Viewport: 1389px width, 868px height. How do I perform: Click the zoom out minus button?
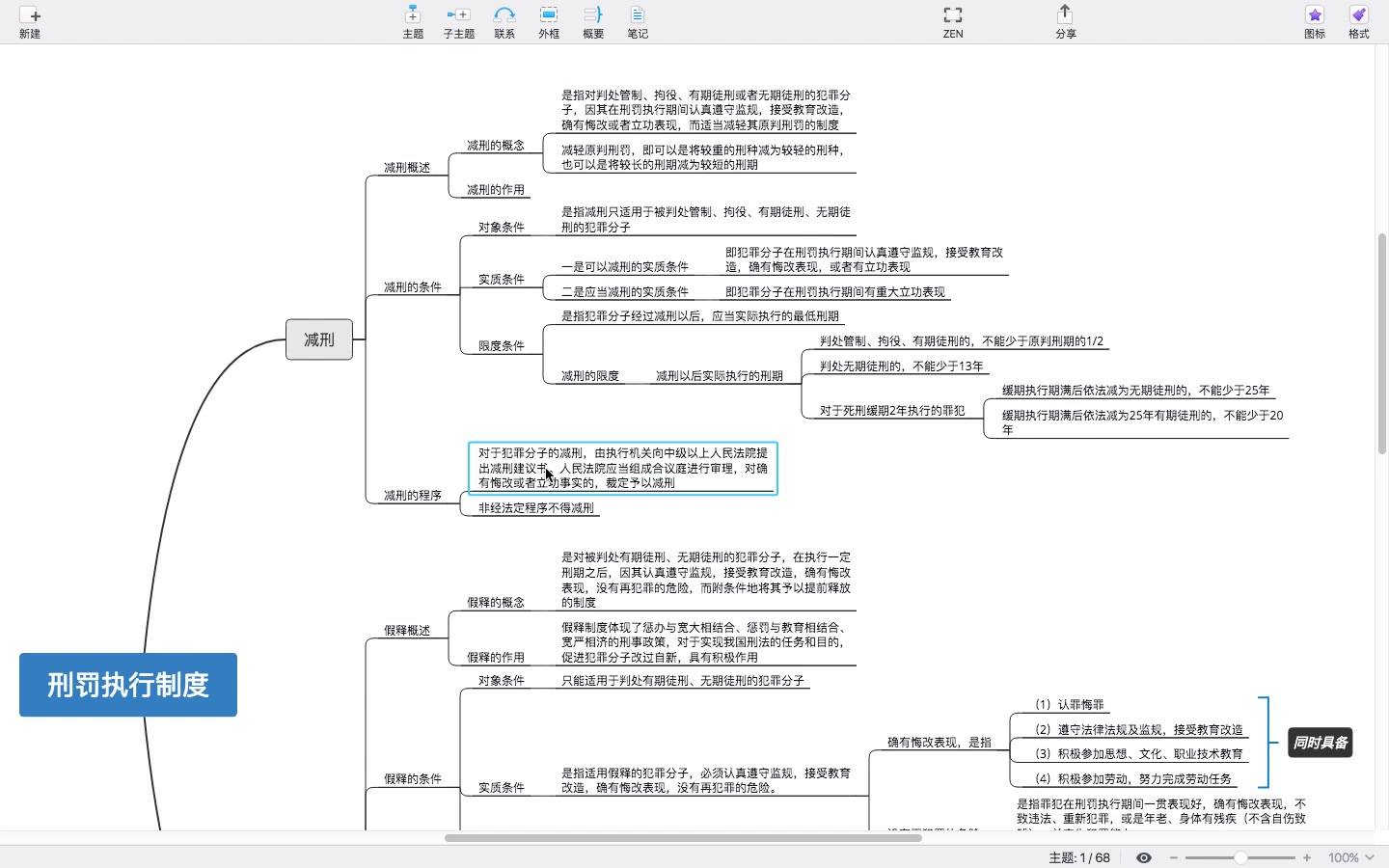(1174, 857)
